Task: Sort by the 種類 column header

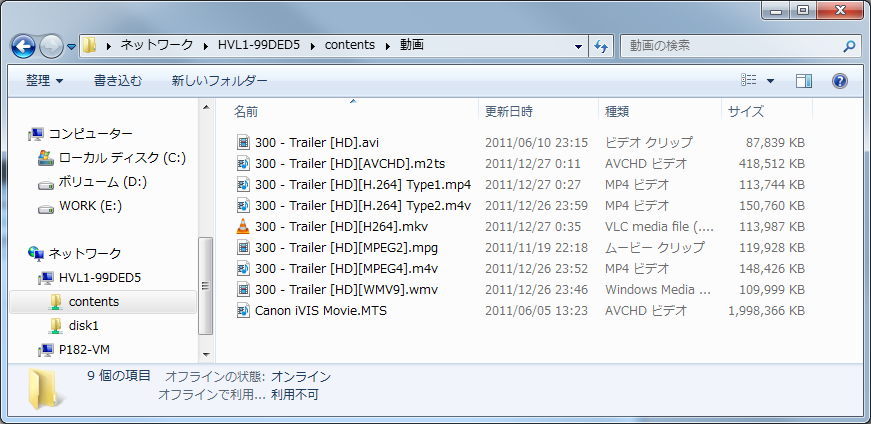Action: click(660, 112)
